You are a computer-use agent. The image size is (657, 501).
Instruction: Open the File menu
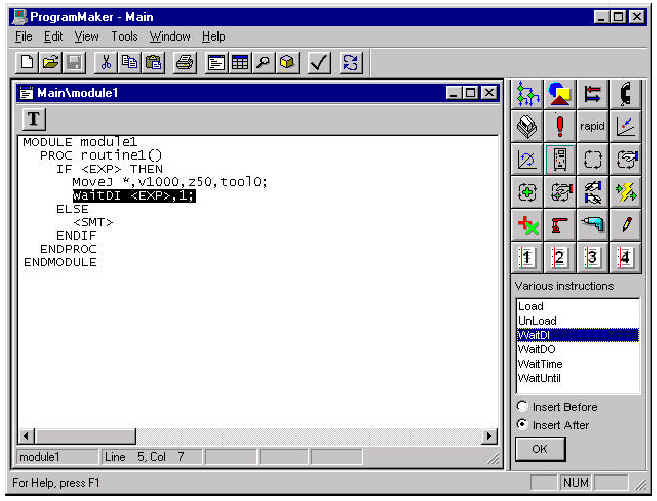23,37
